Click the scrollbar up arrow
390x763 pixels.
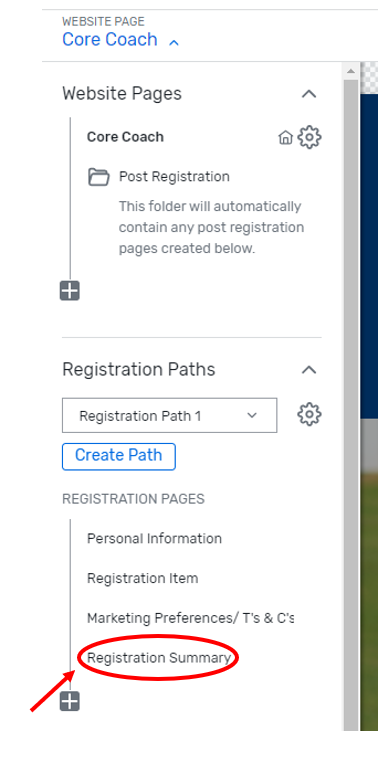pos(351,71)
